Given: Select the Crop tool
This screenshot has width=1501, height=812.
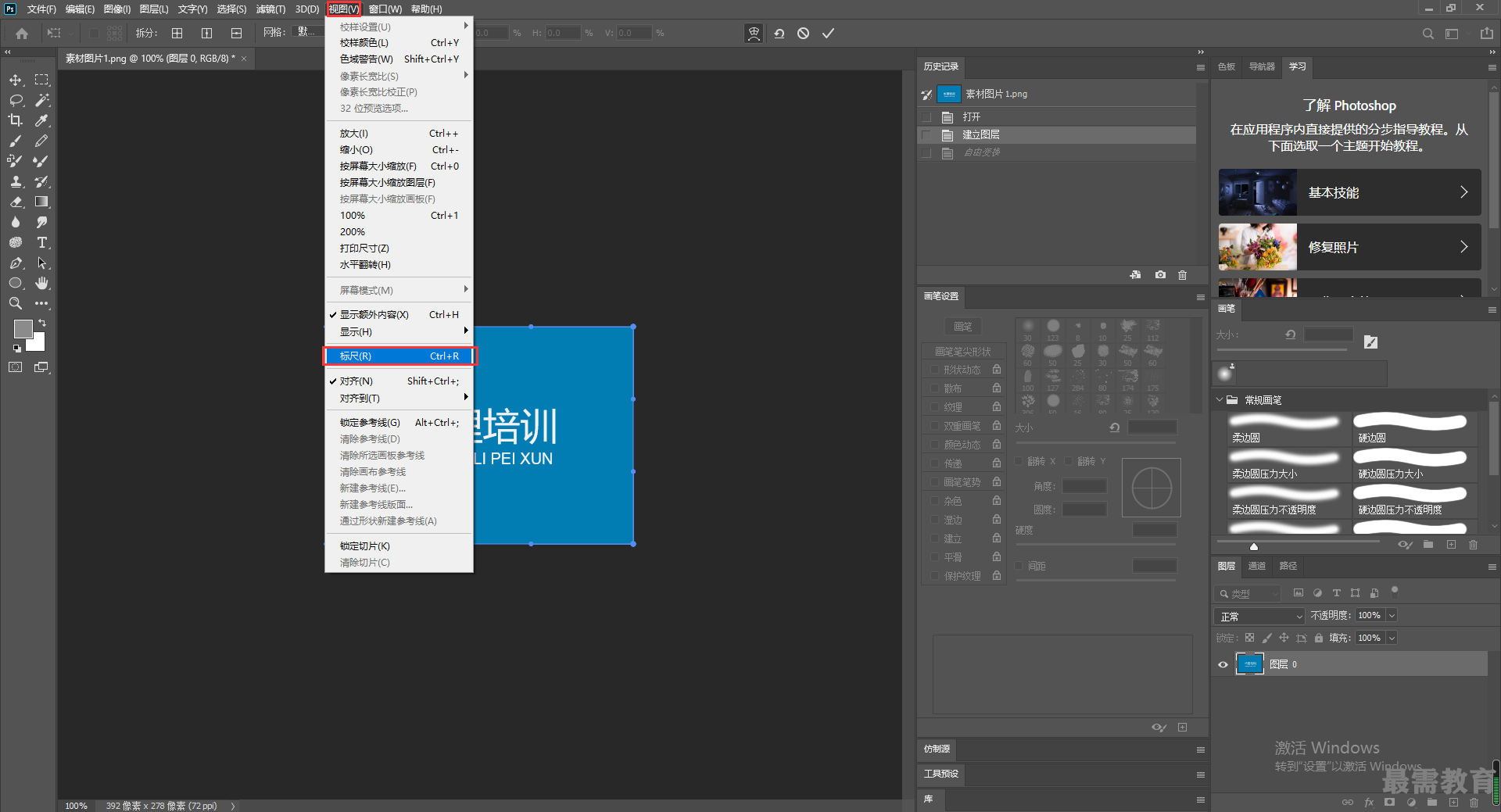Looking at the screenshot, I should [x=16, y=120].
